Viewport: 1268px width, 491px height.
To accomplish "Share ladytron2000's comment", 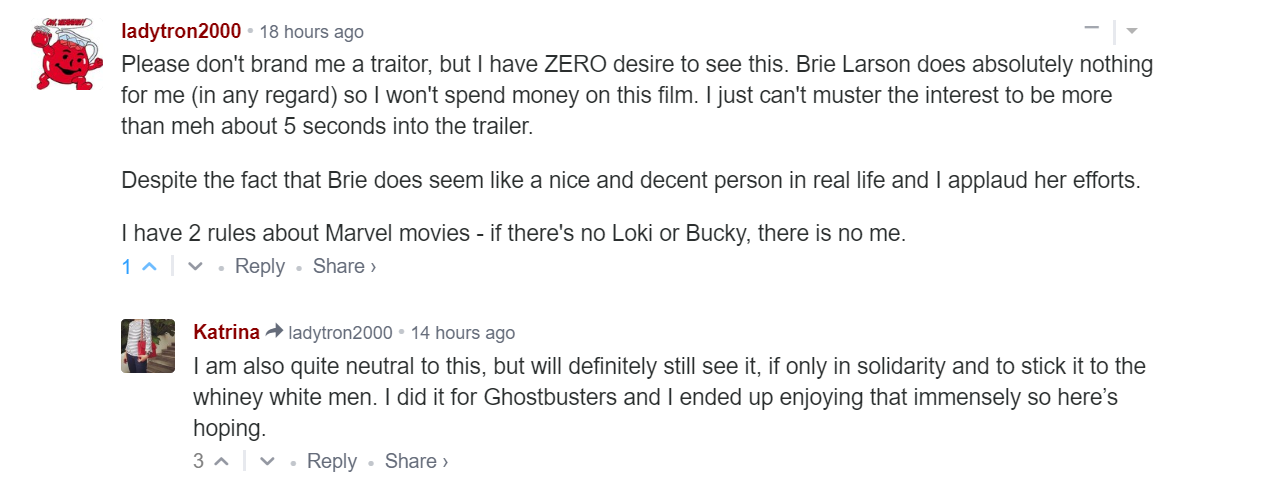I will coord(344,267).
